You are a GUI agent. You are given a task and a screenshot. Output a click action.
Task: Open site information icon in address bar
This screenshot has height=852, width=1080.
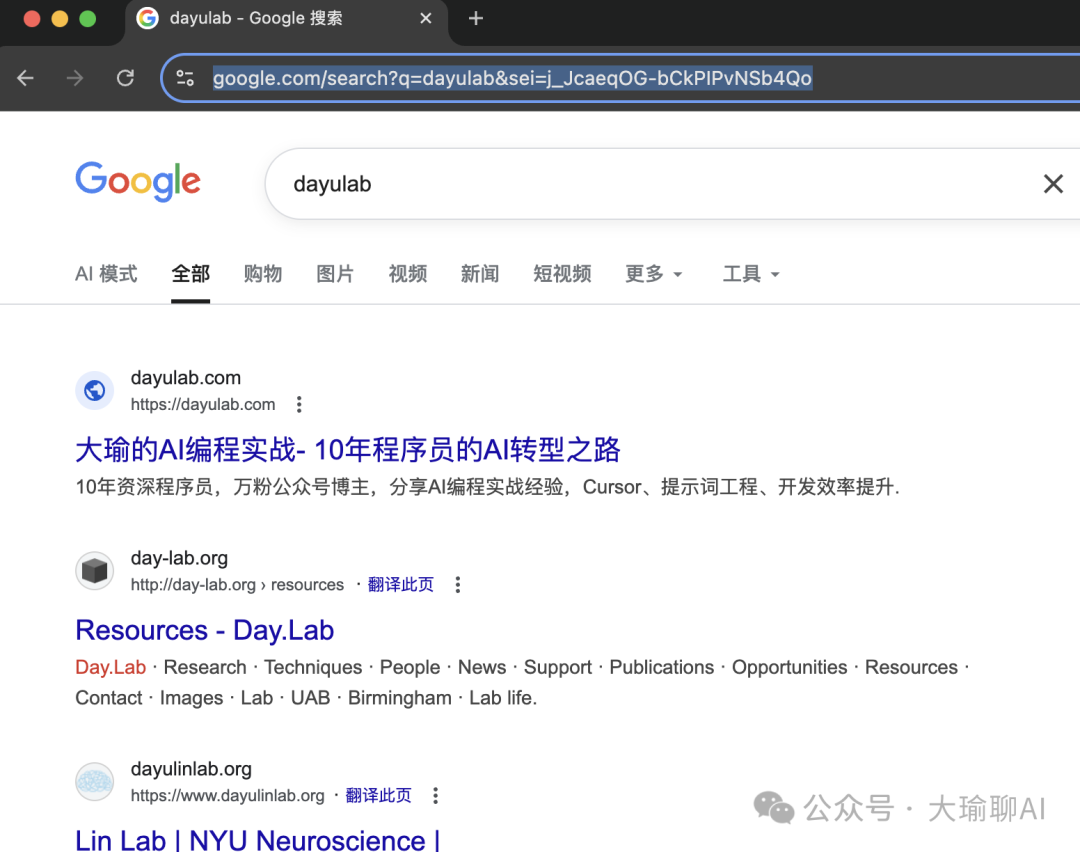pyautogui.click(x=186, y=77)
